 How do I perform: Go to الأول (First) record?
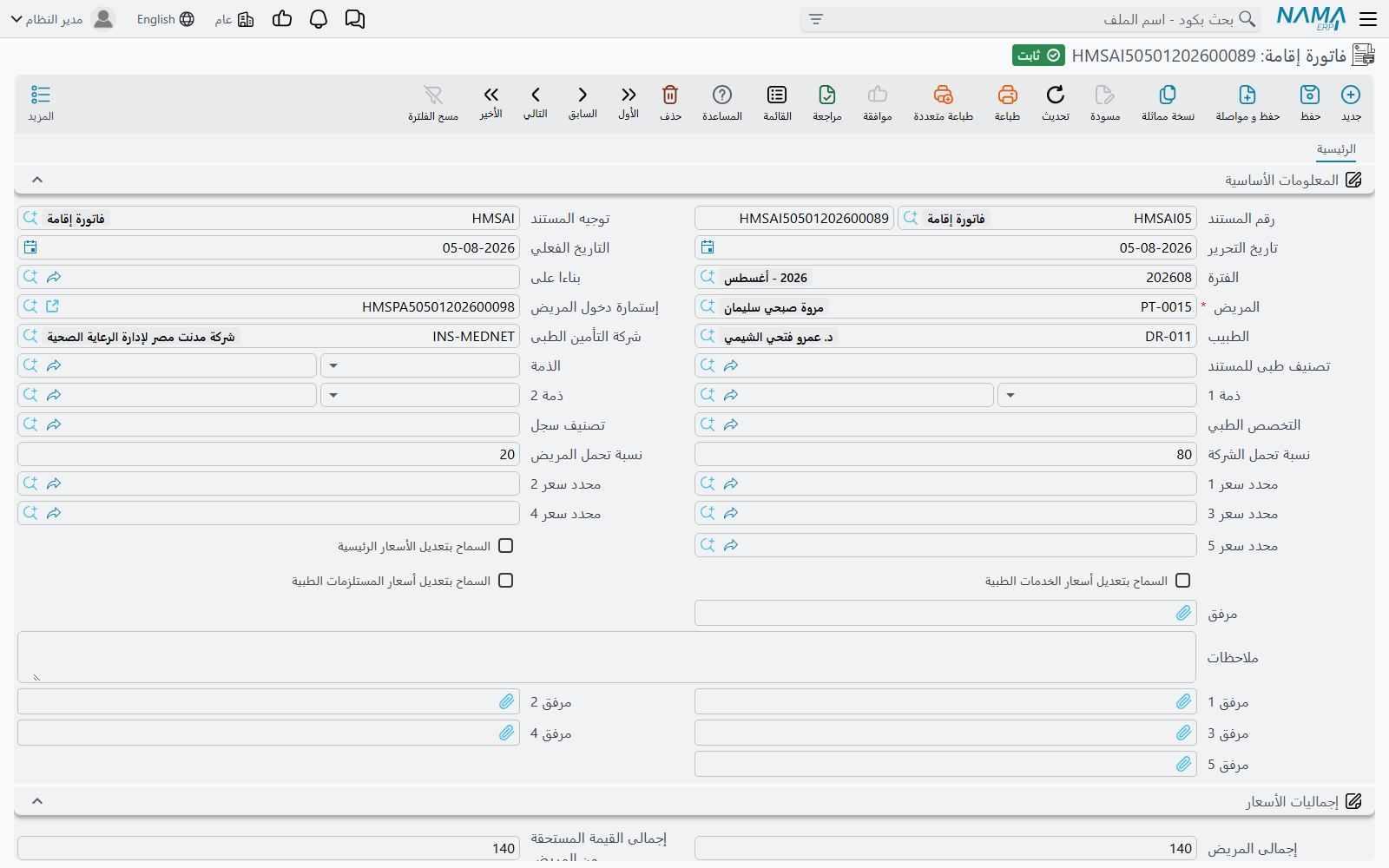[x=629, y=95]
